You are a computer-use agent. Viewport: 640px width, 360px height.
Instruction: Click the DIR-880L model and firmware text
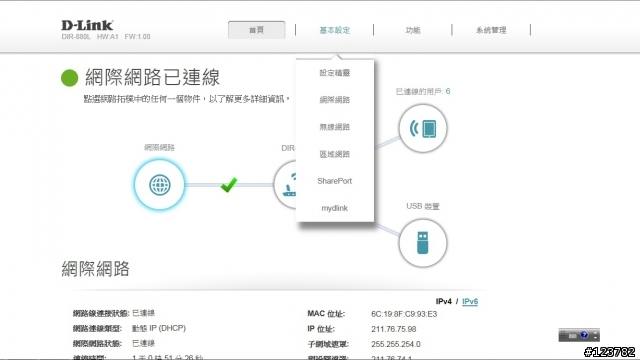(x=106, y=37)
